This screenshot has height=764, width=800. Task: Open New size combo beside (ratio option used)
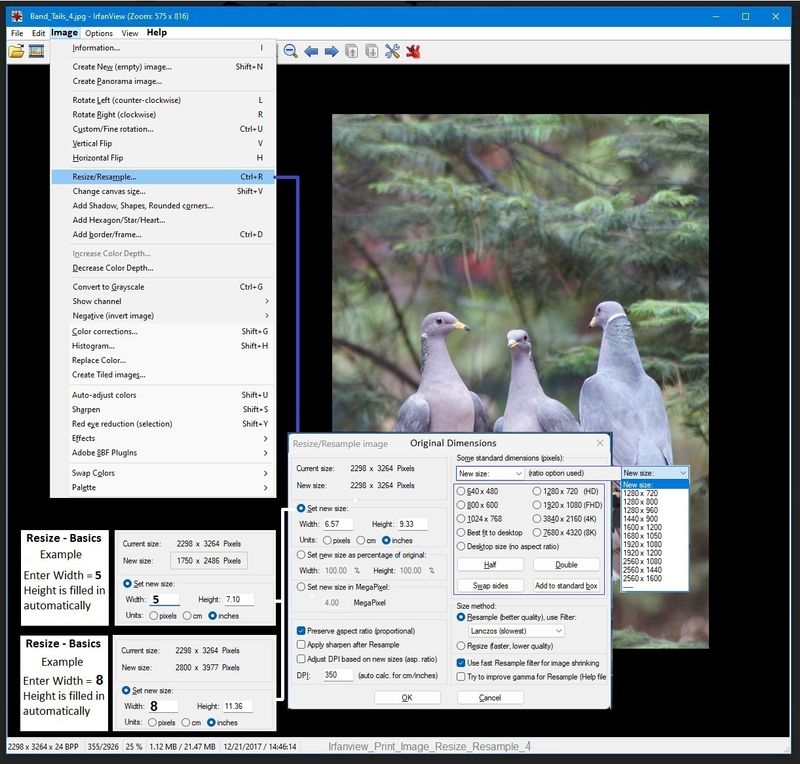click(x=490, y=473)
